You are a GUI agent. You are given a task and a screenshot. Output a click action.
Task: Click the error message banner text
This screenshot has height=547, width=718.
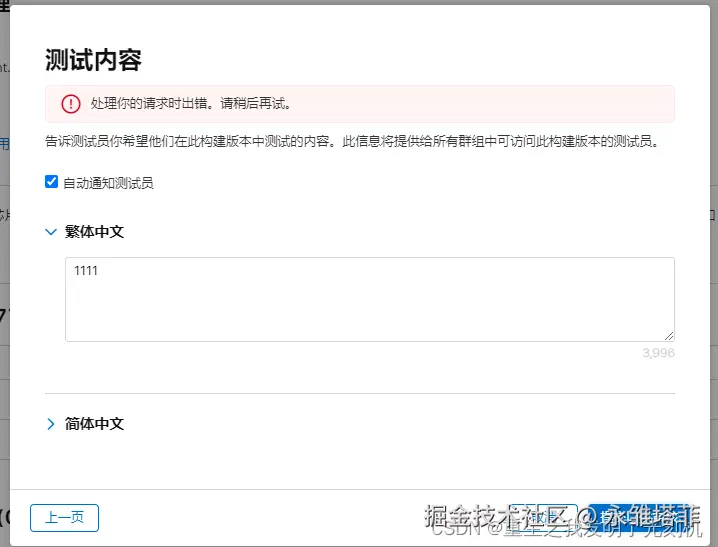[x=190, y=104]
